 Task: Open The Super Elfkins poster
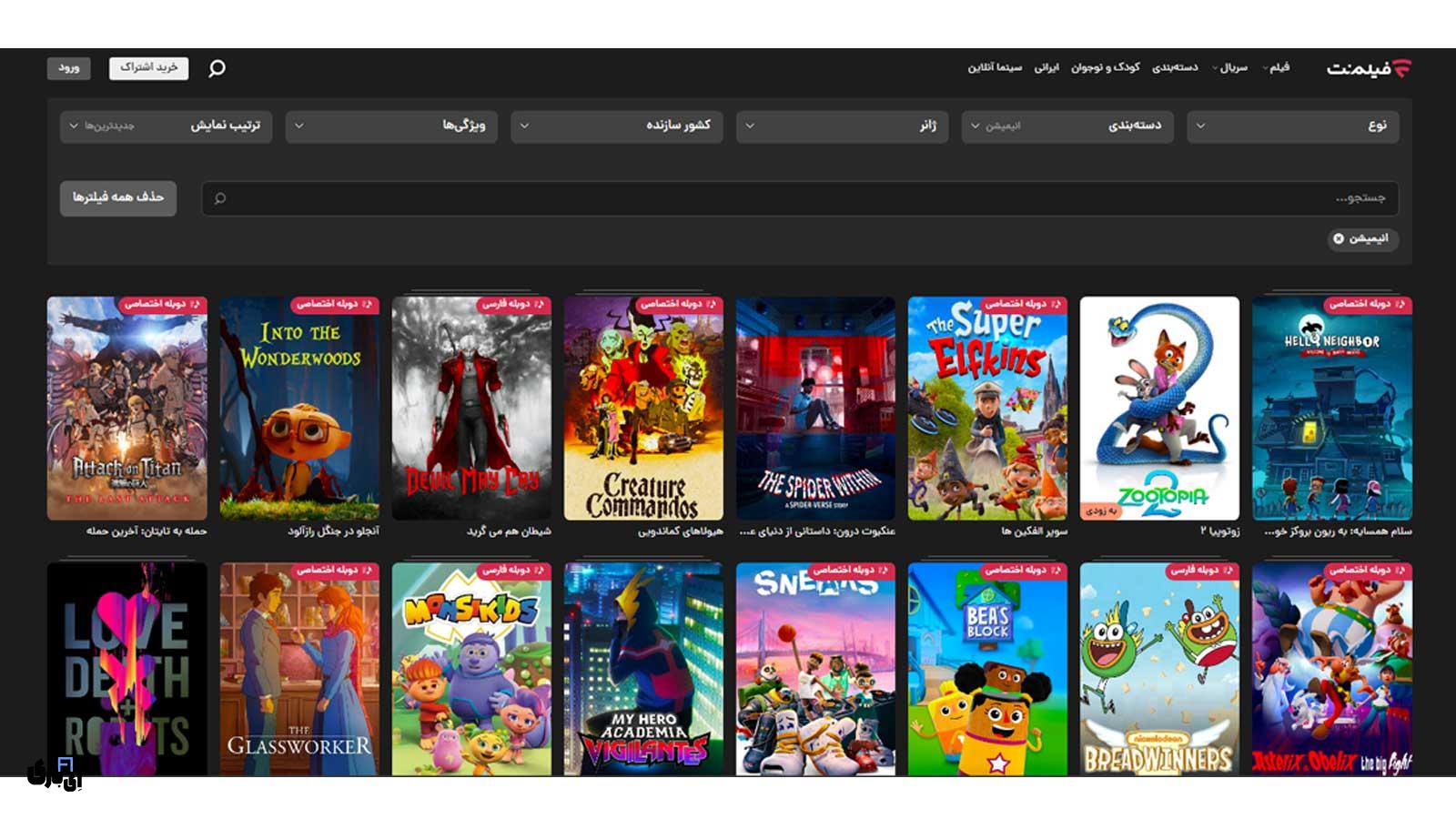[x=987, y=408]
